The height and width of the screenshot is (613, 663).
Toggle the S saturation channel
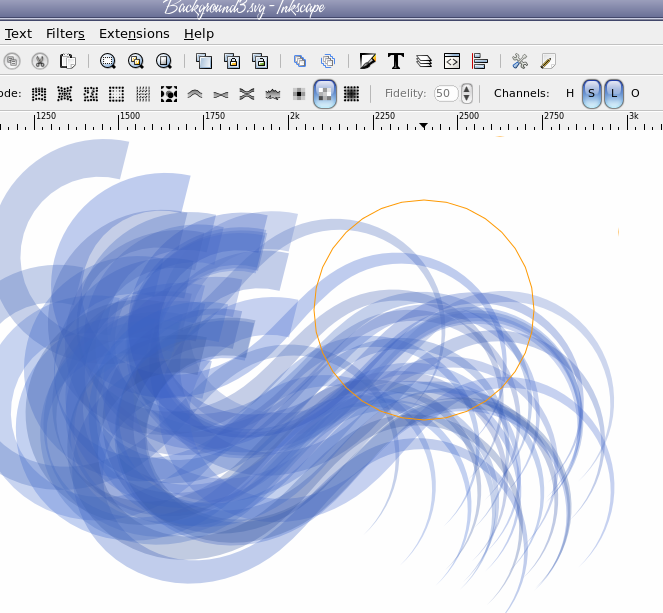pyautogui.click(x=592, y=93)
